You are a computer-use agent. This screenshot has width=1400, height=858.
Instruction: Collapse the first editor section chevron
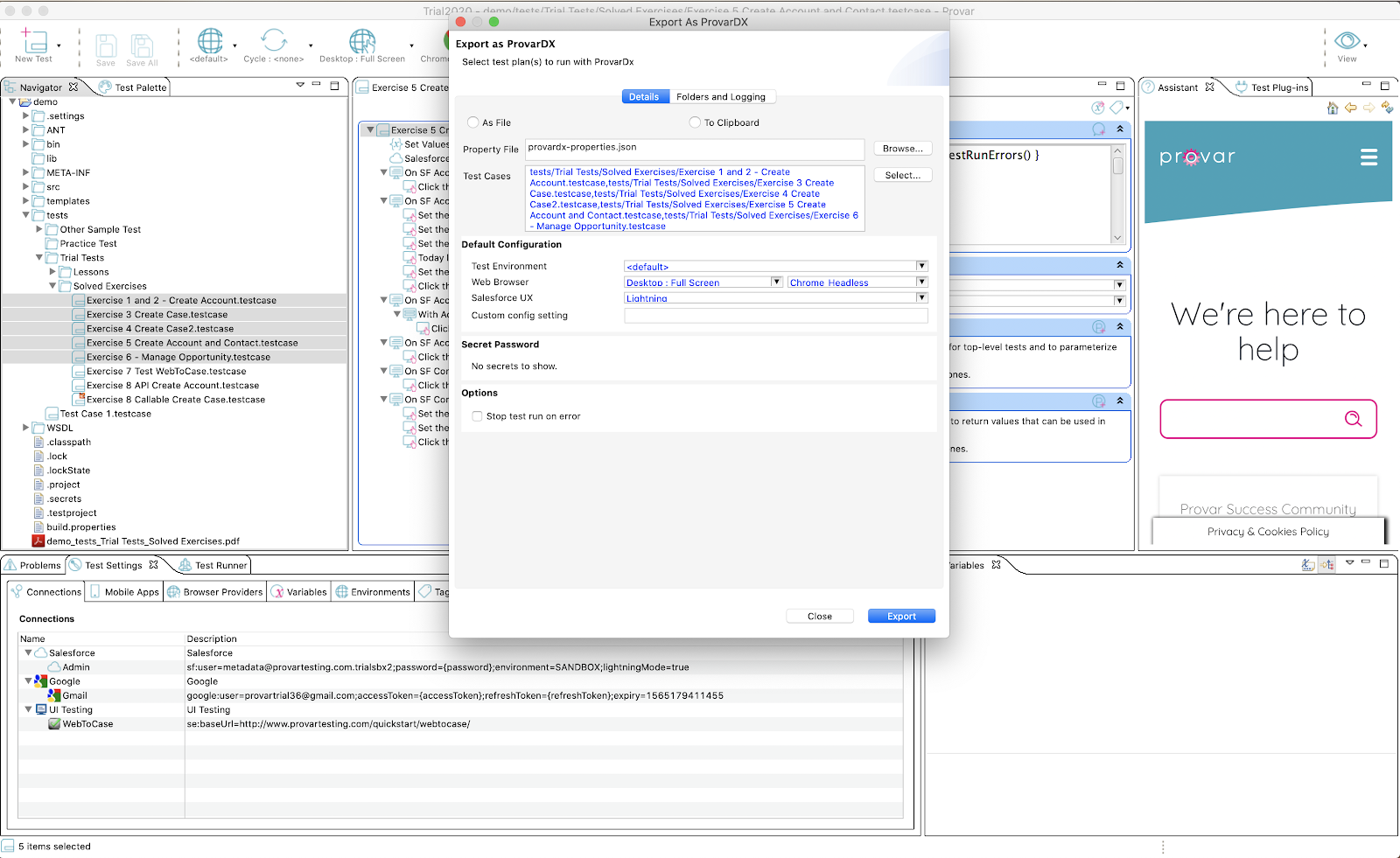point(1120,129)
